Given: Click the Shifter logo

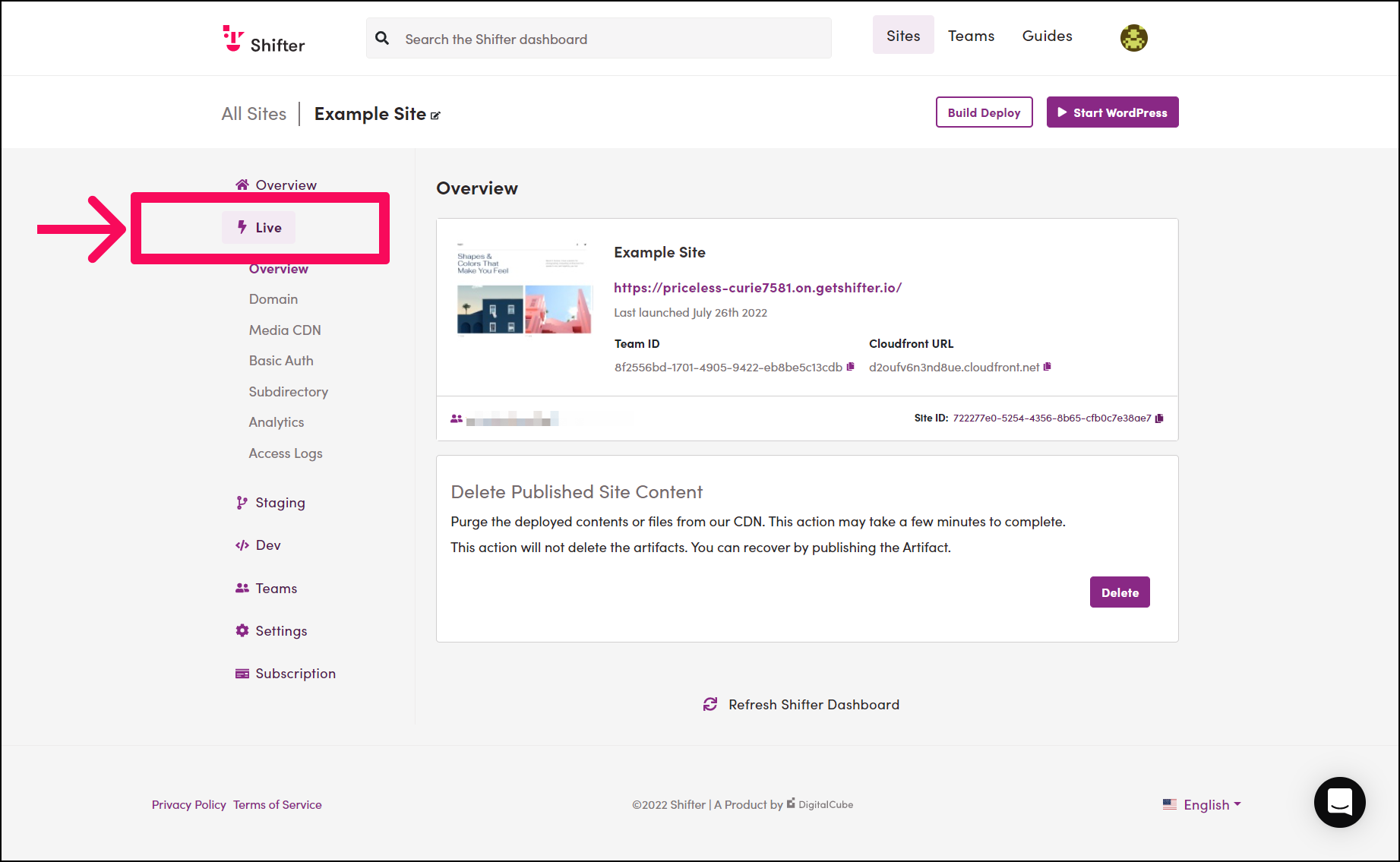Looking at the screenshot, I should point(264,39).
